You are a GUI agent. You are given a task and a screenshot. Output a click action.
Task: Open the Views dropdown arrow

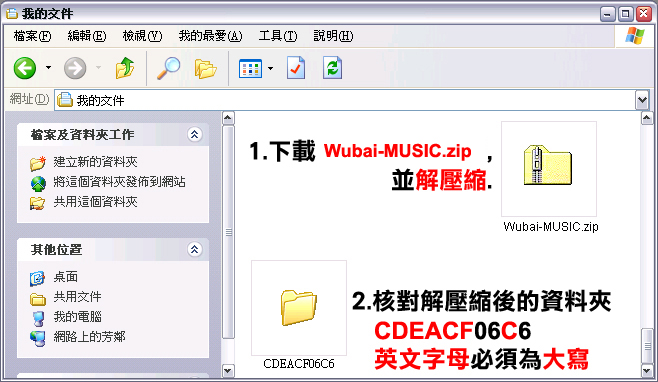coord(271,68)
